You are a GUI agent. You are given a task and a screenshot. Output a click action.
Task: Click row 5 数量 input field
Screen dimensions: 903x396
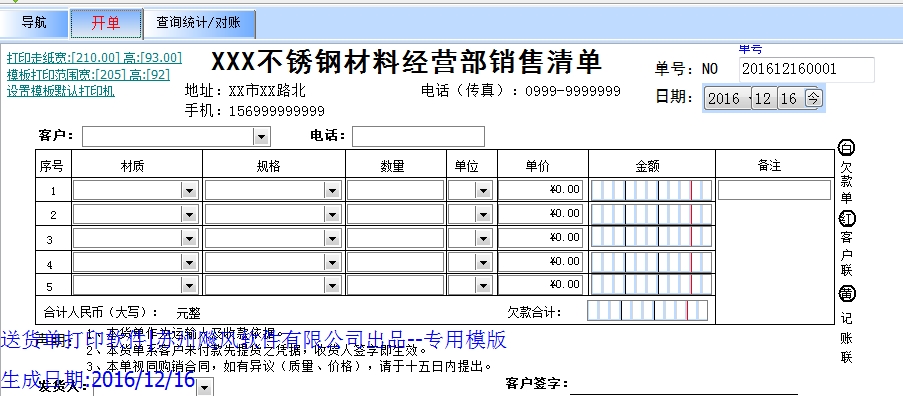[x=396, y=285]
